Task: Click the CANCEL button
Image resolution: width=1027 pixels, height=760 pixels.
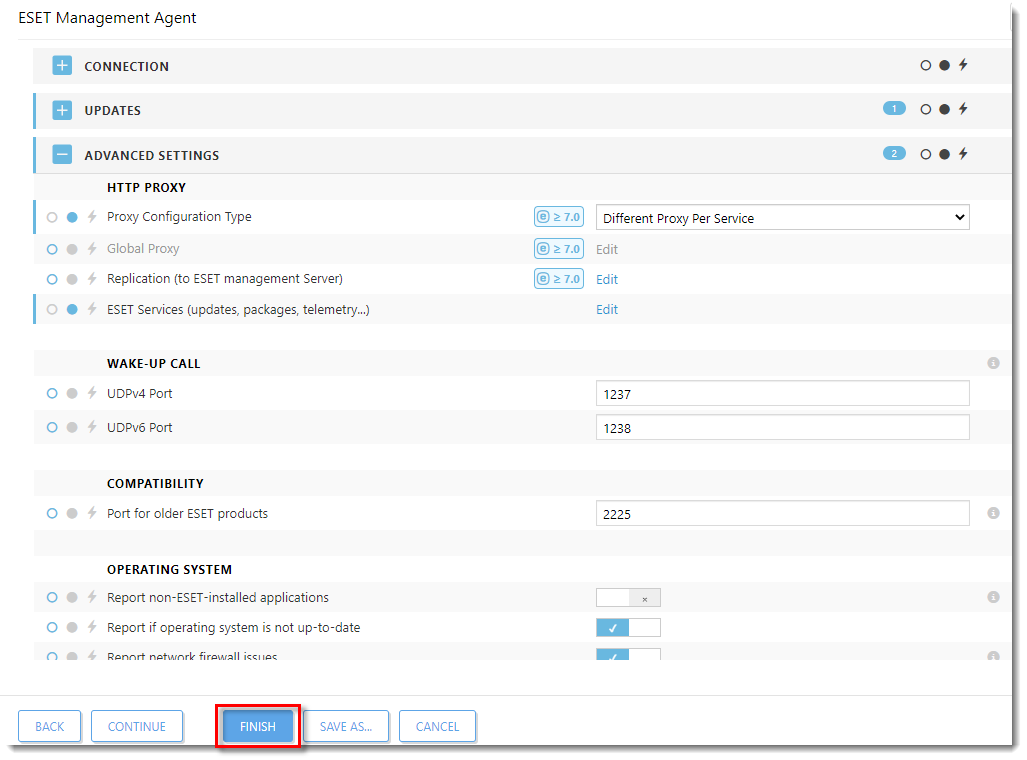Action: 438,727
